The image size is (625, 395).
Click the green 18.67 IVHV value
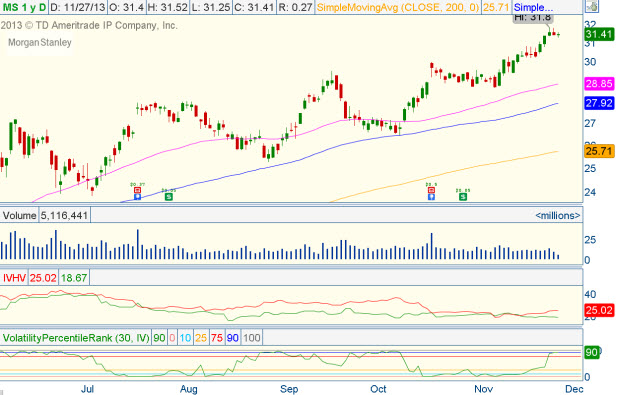coord(74,278)
